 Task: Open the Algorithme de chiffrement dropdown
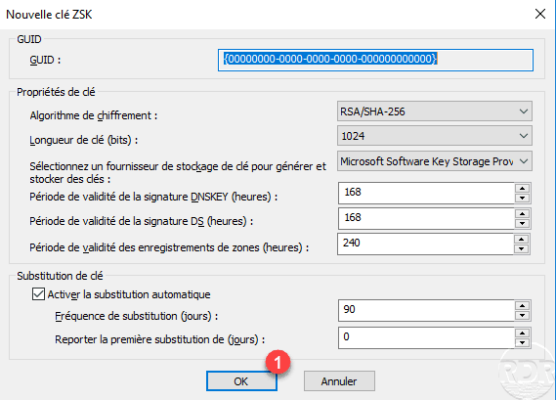click(x=434, y=112)
